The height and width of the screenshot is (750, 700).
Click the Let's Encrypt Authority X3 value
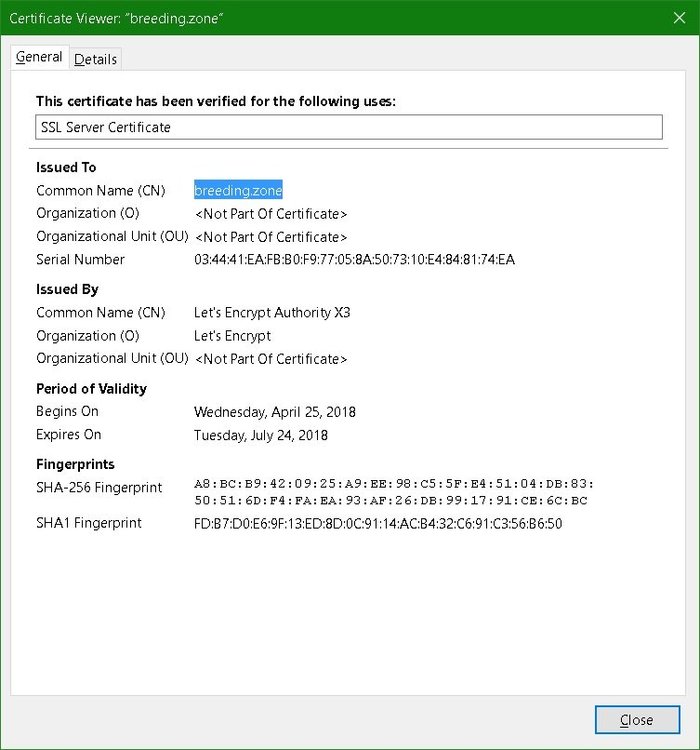pos(272,313)
